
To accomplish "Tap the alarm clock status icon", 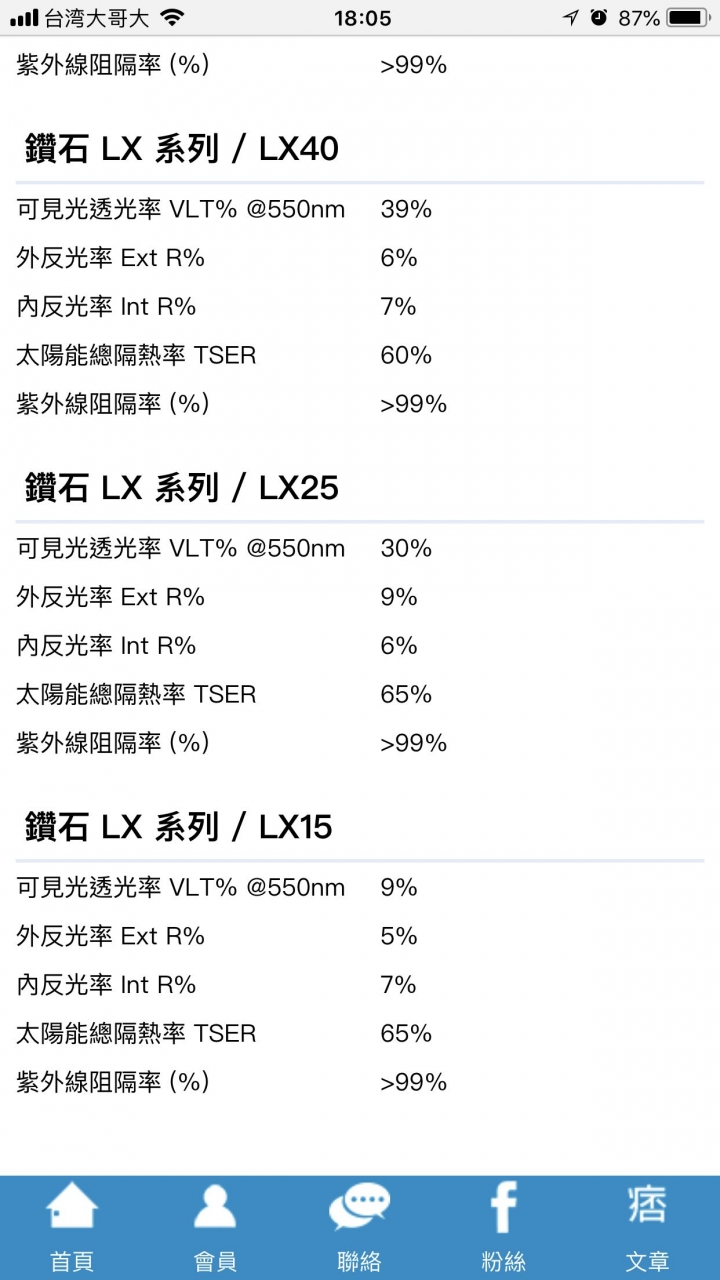I will (599, 18).
